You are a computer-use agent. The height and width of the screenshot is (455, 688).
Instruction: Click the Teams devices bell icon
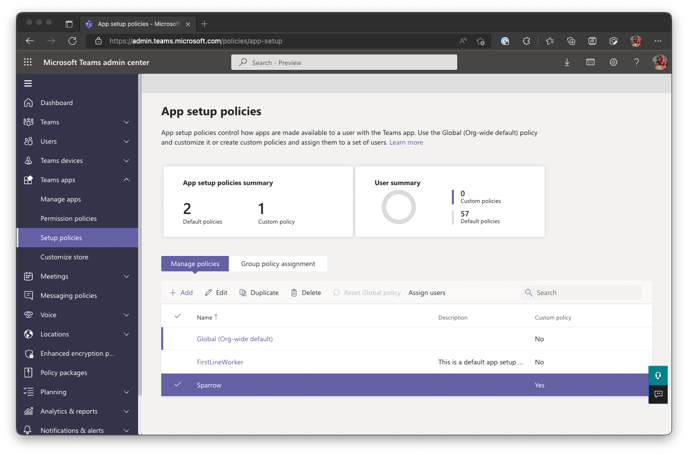29,161
